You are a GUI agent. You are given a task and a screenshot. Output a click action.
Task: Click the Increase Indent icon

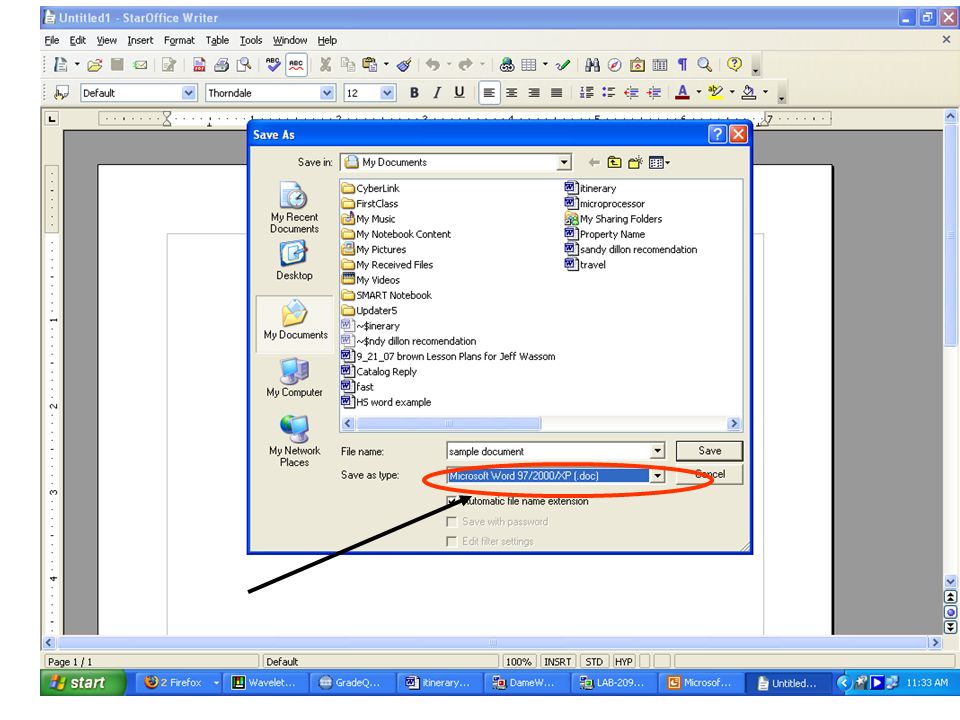pos(653,92)
